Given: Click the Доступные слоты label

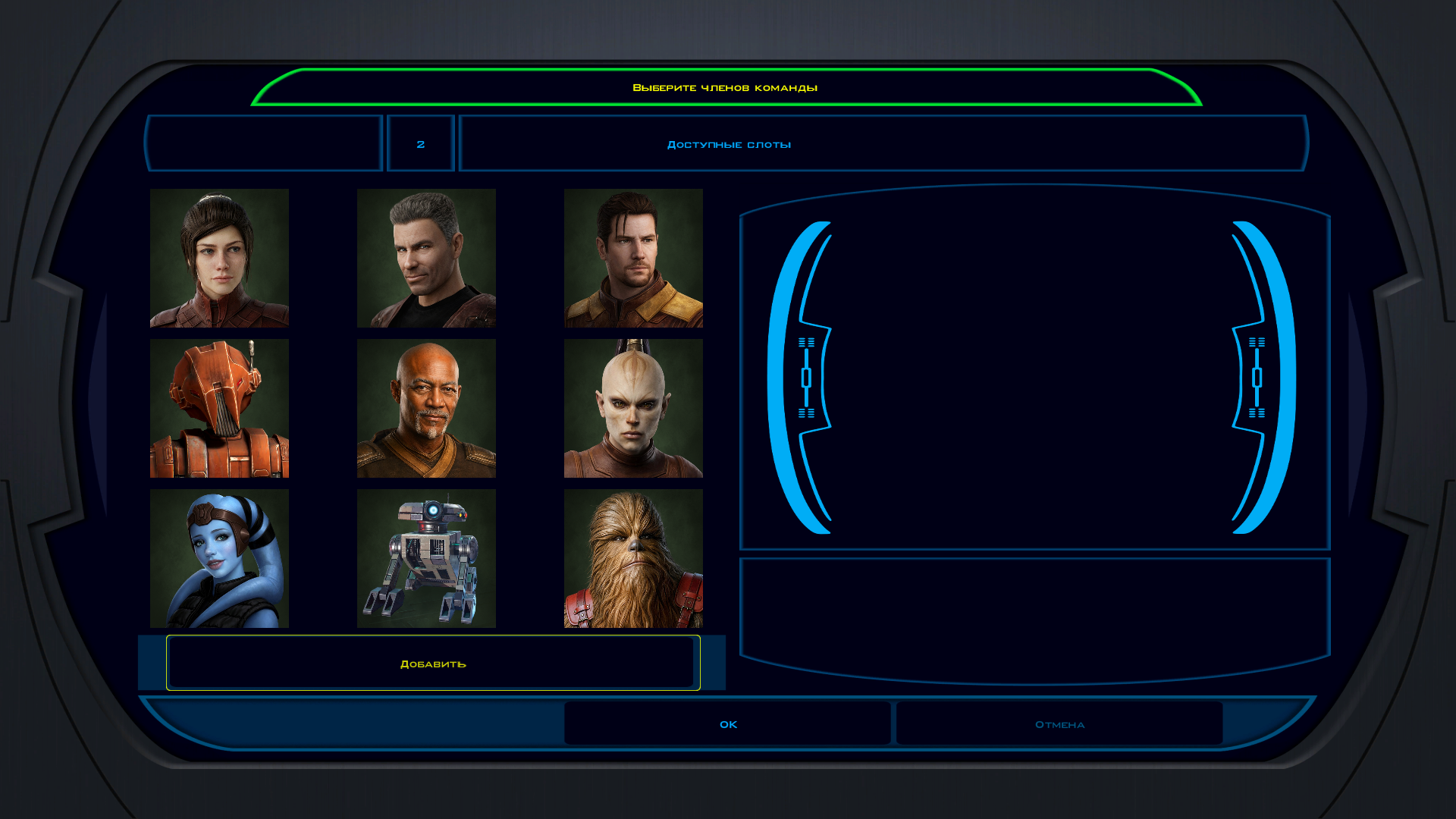Looking at the screenshot, I should click(729, 144).
